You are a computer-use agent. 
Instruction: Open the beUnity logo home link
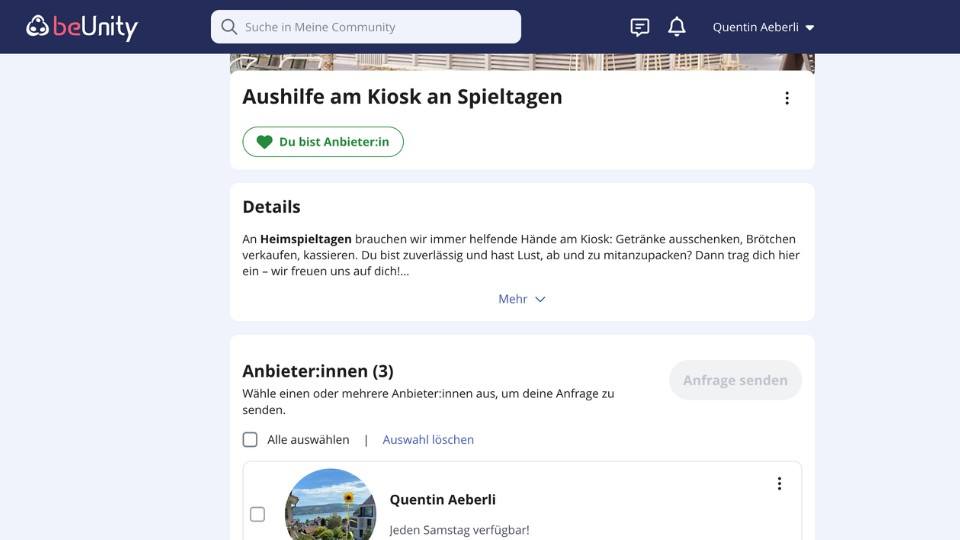point(82,27)
